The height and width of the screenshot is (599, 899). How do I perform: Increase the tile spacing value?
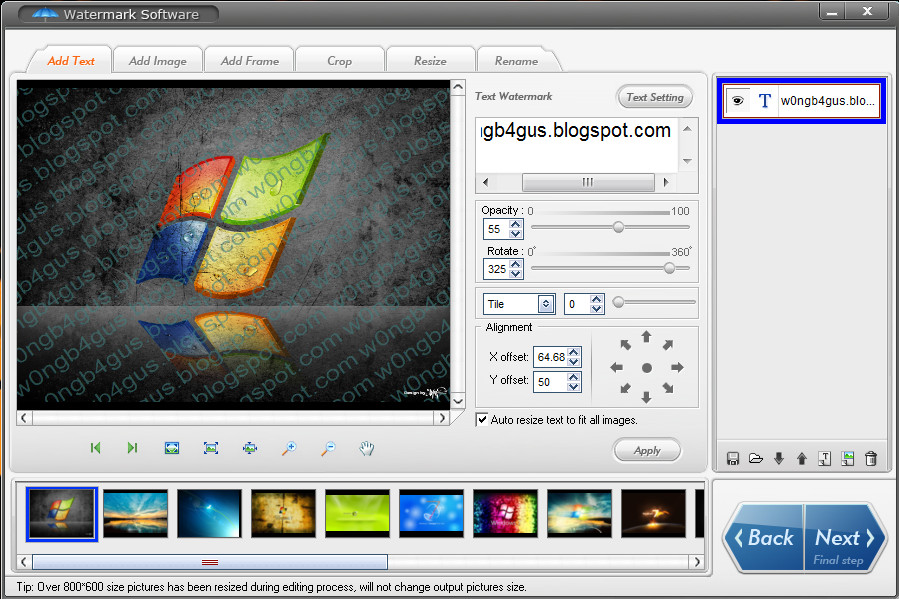[x=597, y=299]
